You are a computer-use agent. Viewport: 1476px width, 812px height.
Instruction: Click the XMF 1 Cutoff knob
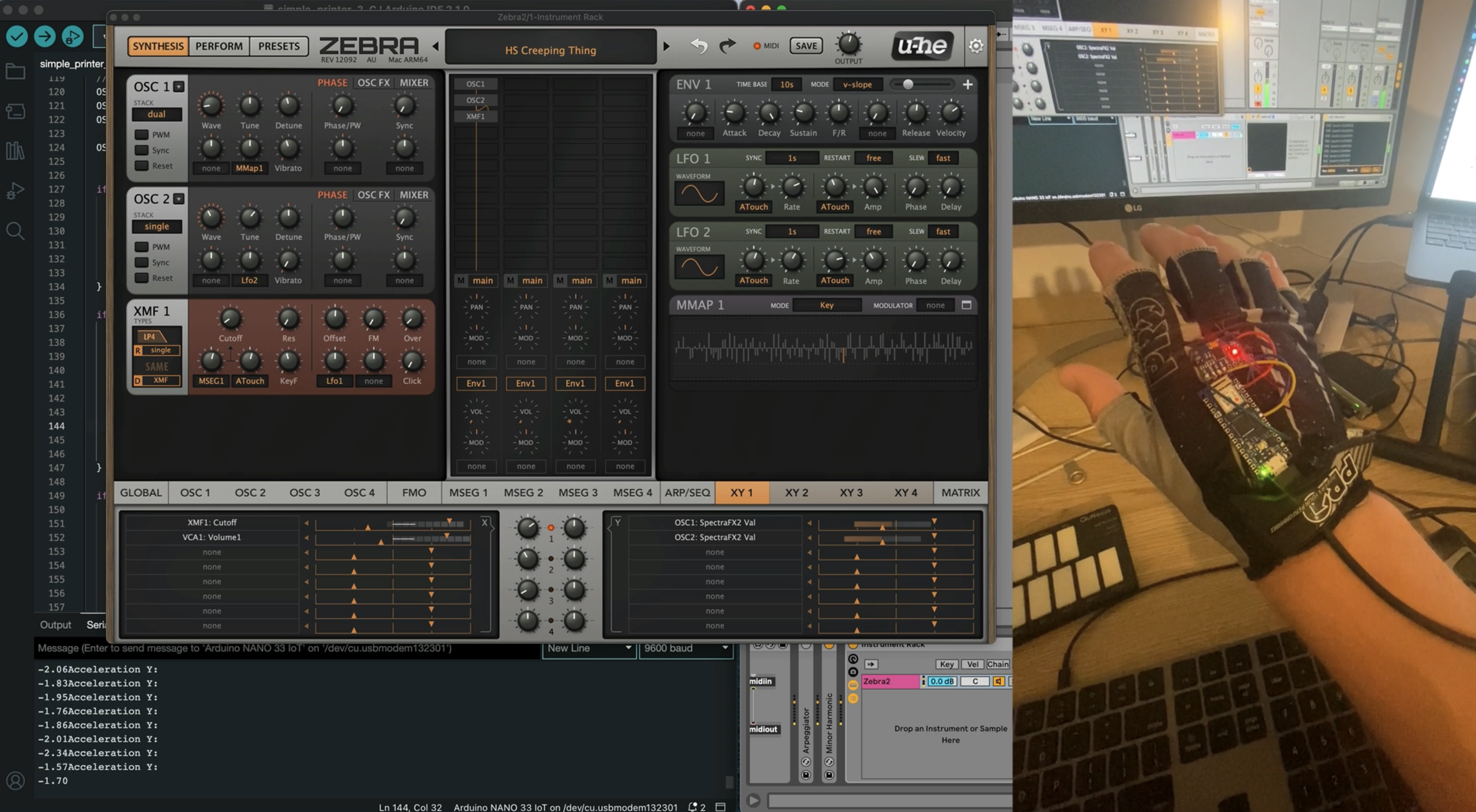(230, 318)
